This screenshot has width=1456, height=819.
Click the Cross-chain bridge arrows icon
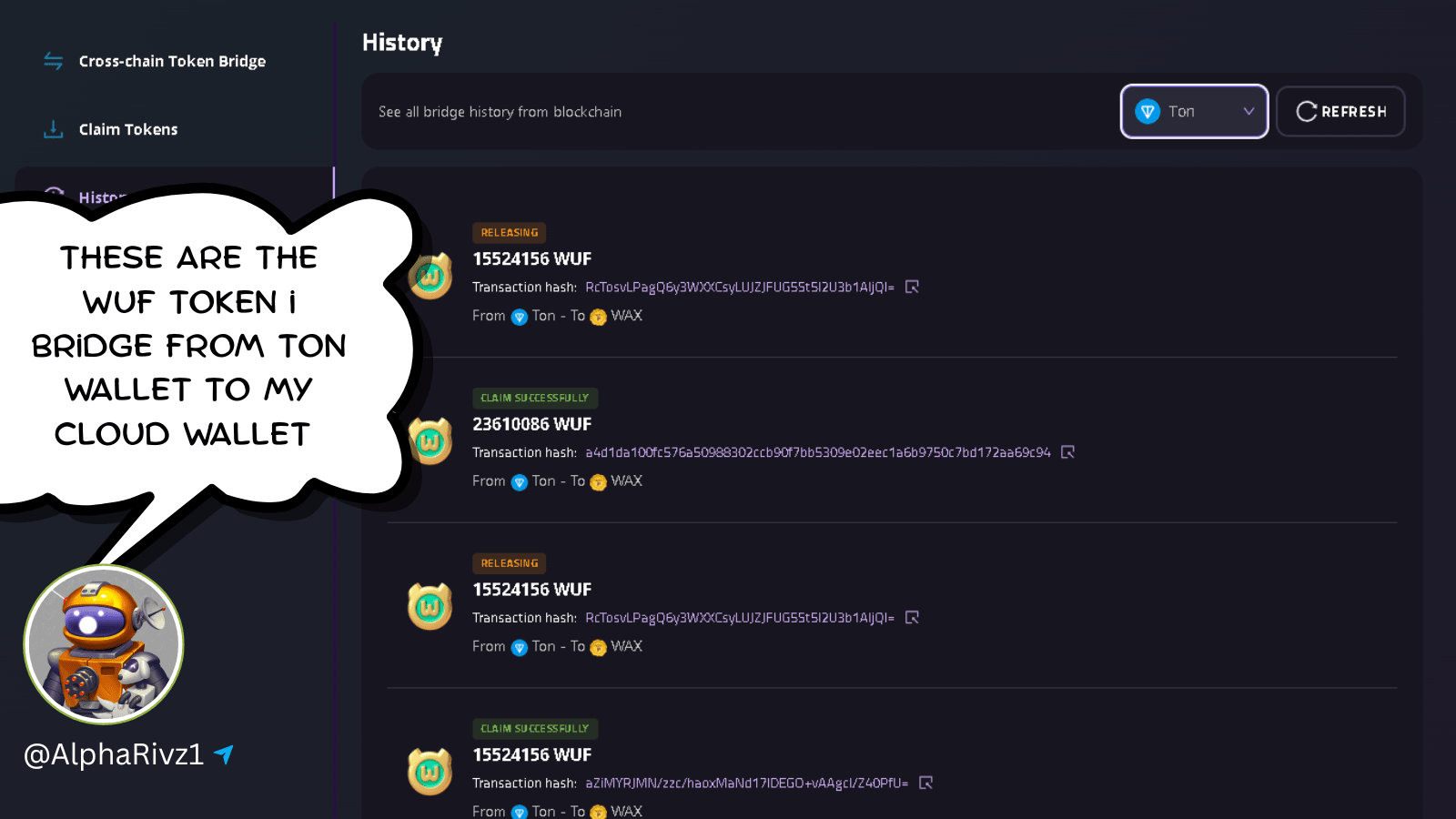pos(54,61)
